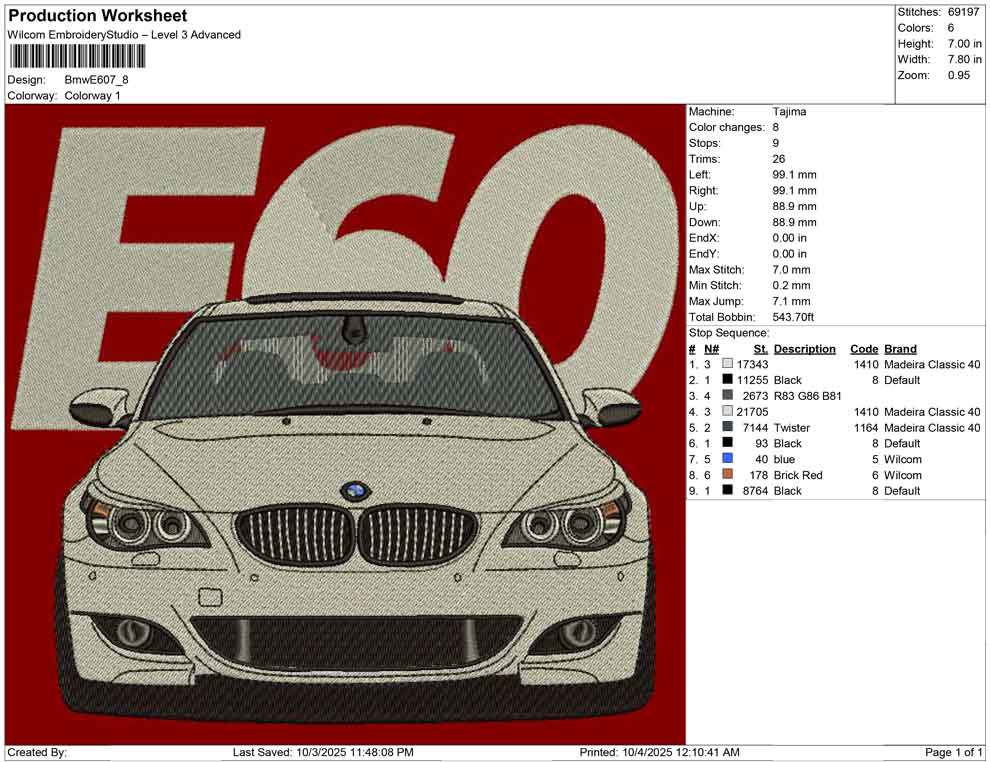Click the "St." column header
Screen dimensions: 990x762
[761, 349]
